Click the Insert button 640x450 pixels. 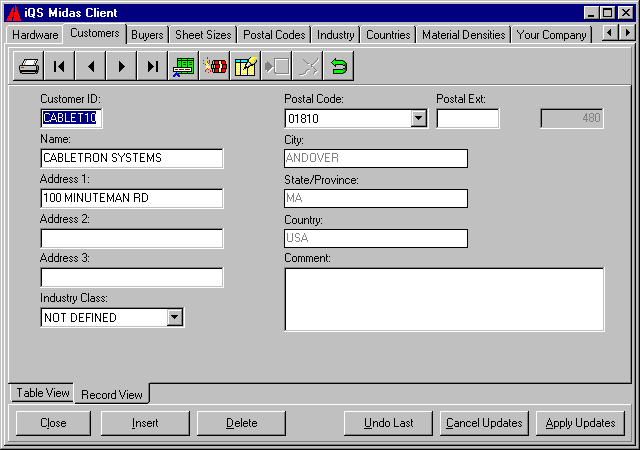pos(145,423)
